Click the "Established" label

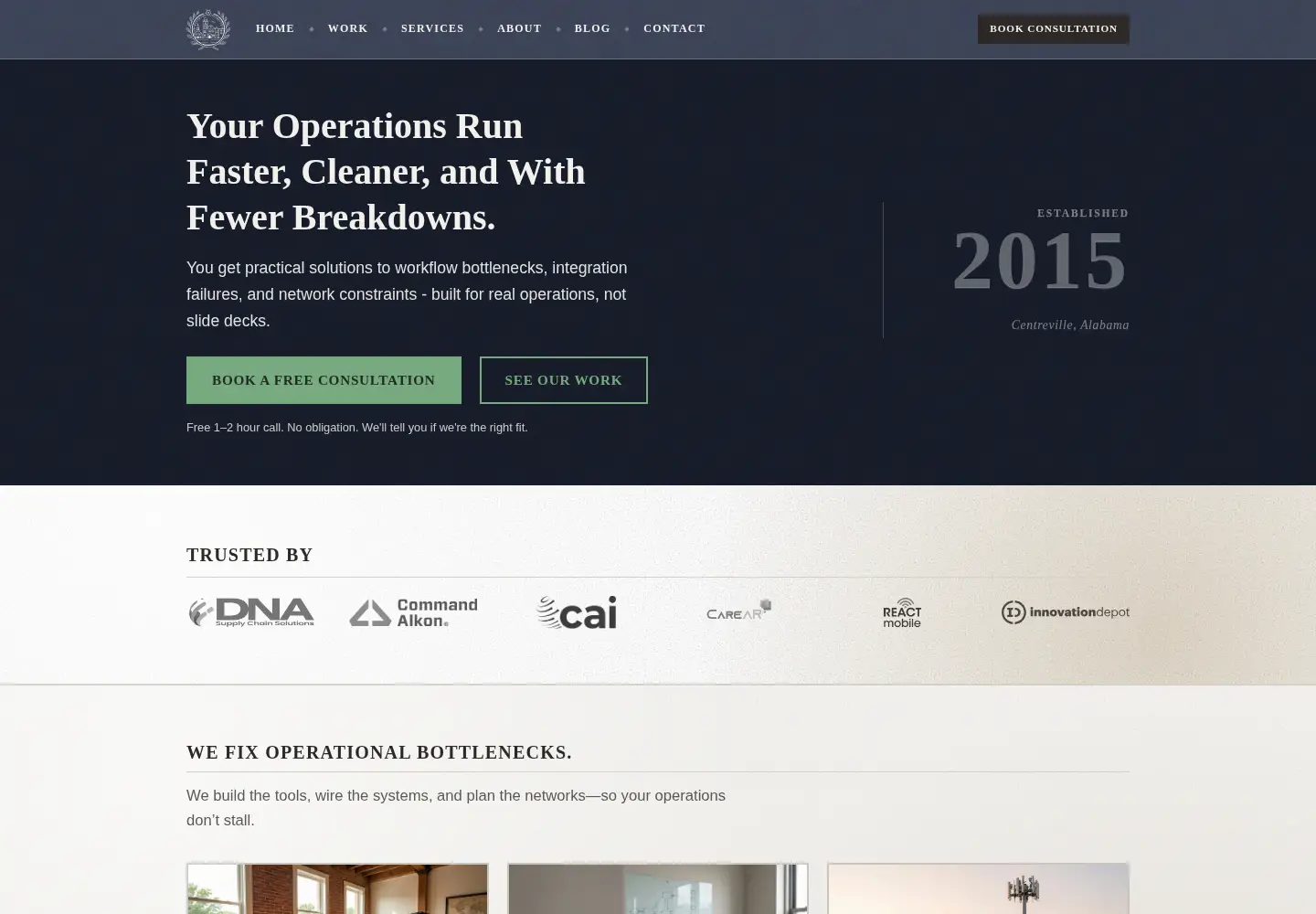[x=1083, y=213]
